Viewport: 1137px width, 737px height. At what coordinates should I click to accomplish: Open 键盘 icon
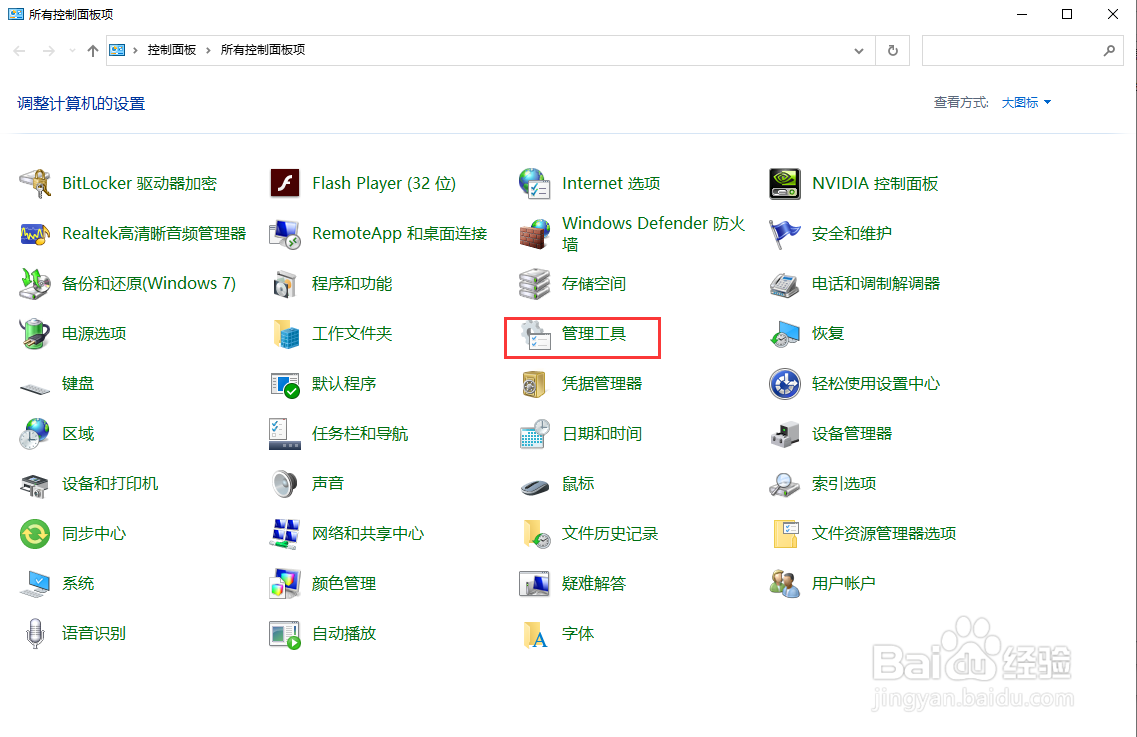(35, 388)
